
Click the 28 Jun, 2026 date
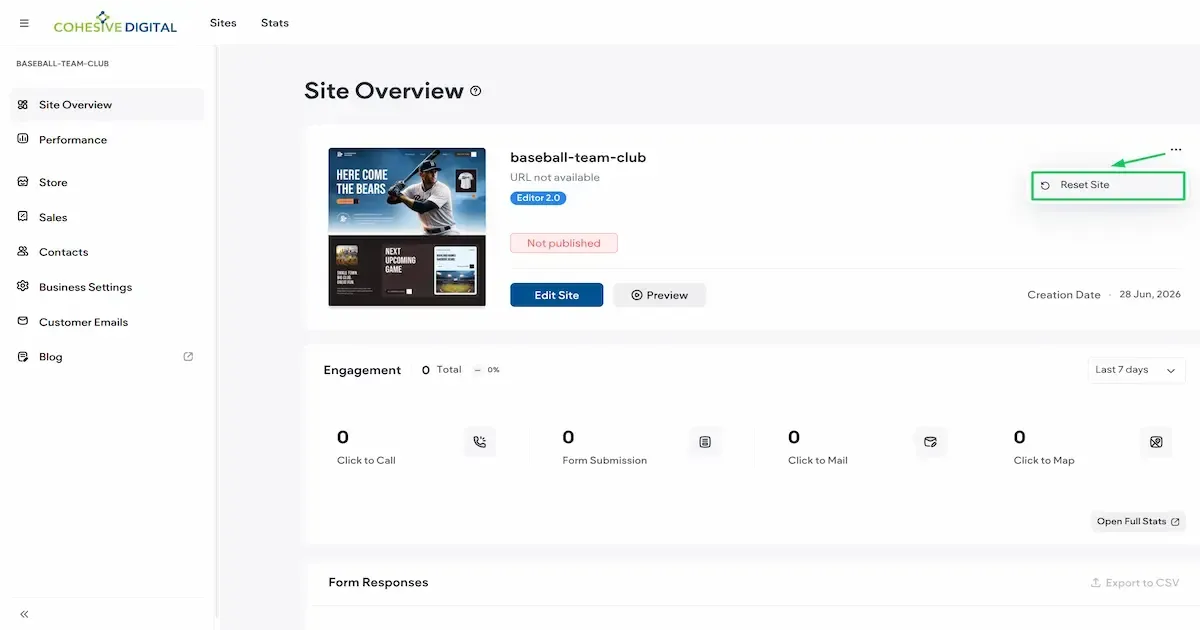pos(1150,295)
